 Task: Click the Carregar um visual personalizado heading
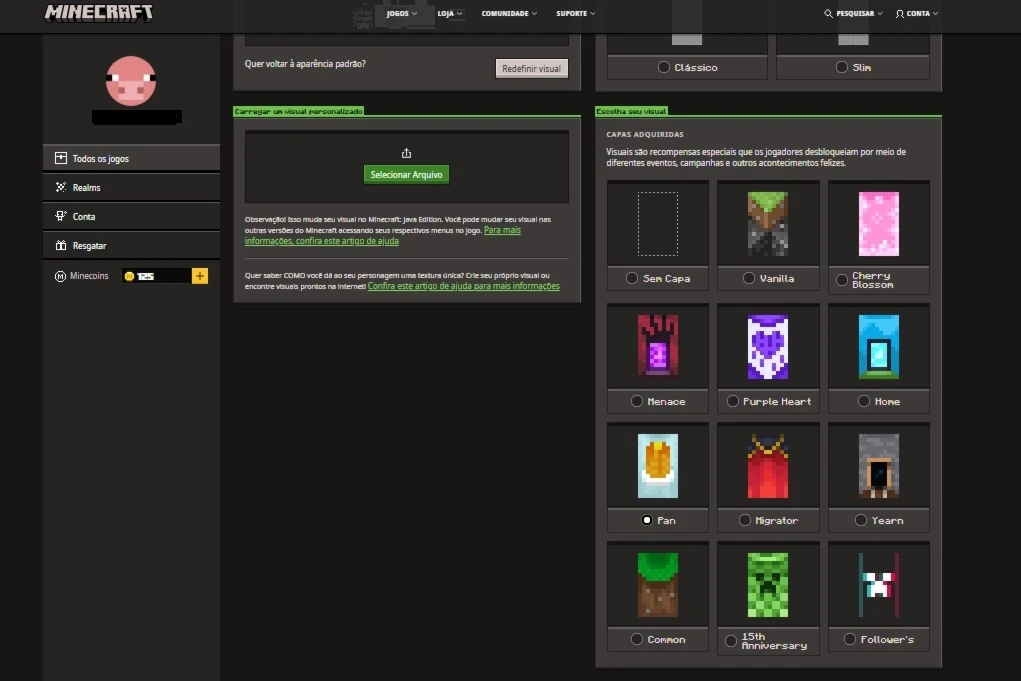(298, 111)
